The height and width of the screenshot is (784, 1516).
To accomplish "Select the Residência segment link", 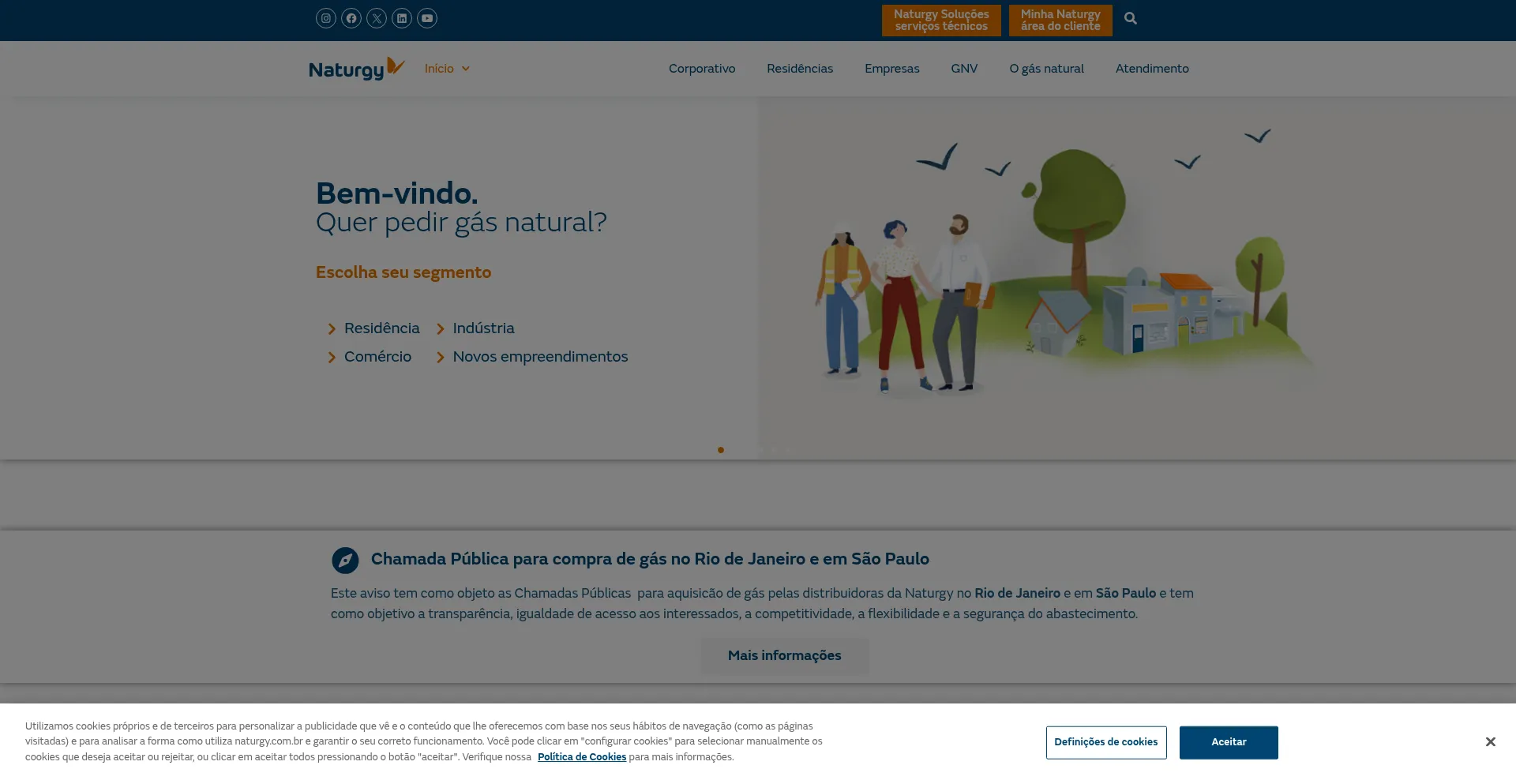I will [382, 328].
